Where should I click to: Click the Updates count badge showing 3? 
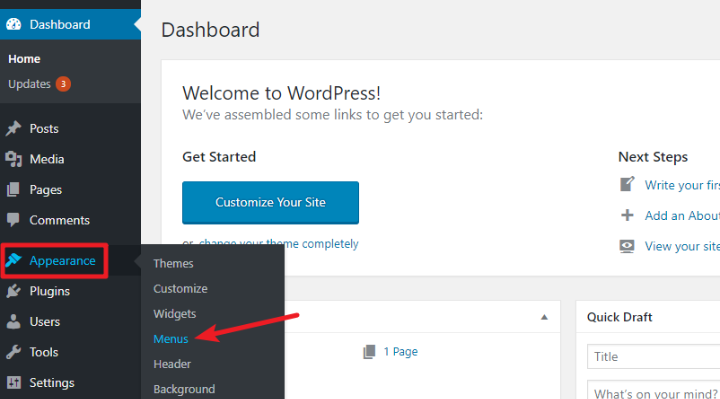click(x=63, y=84)
